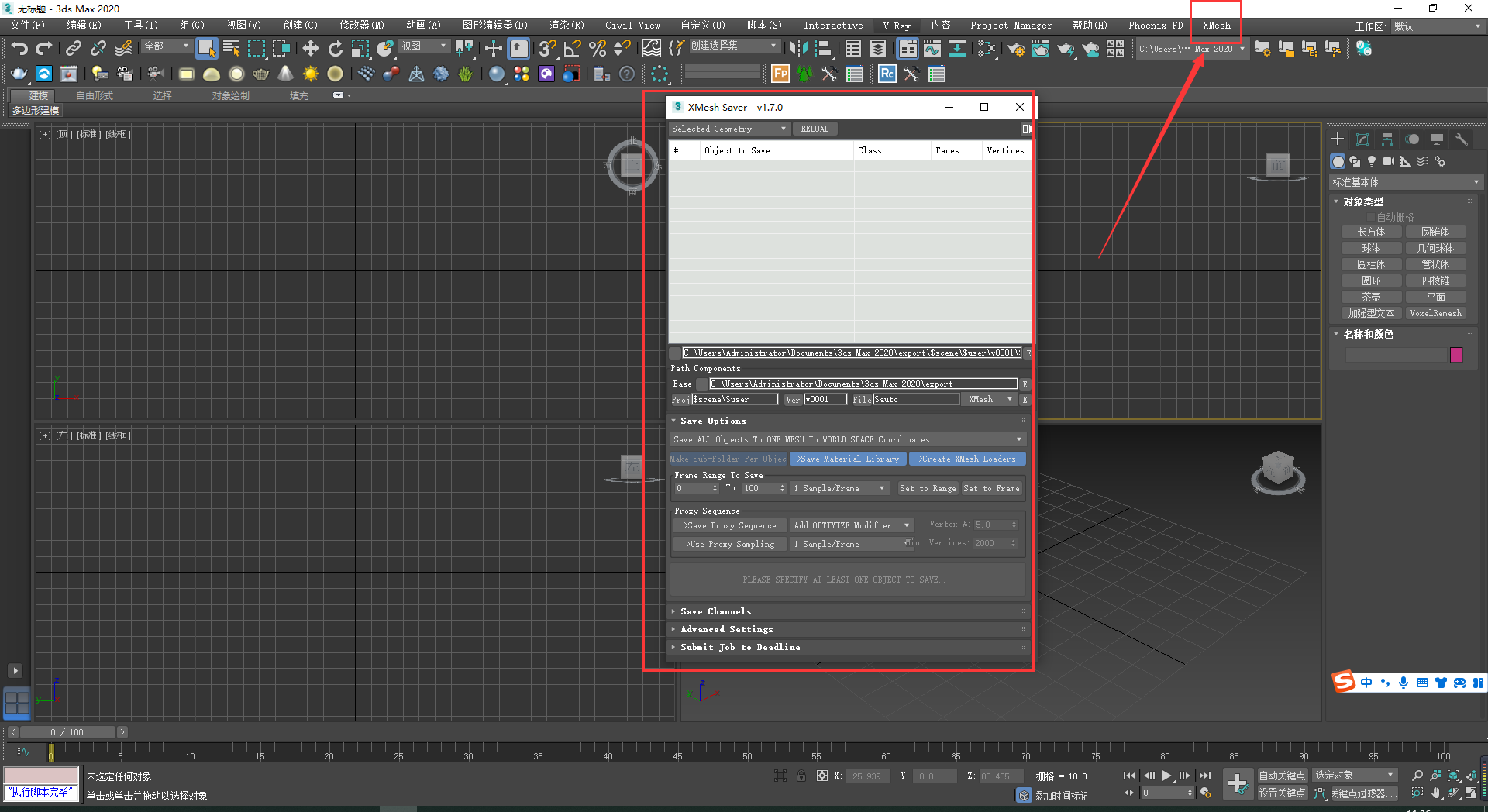Open the XMesh menu
The height and width of the screenshot is (812, 1488).
pyautogui.click(x=1216, y=26)
